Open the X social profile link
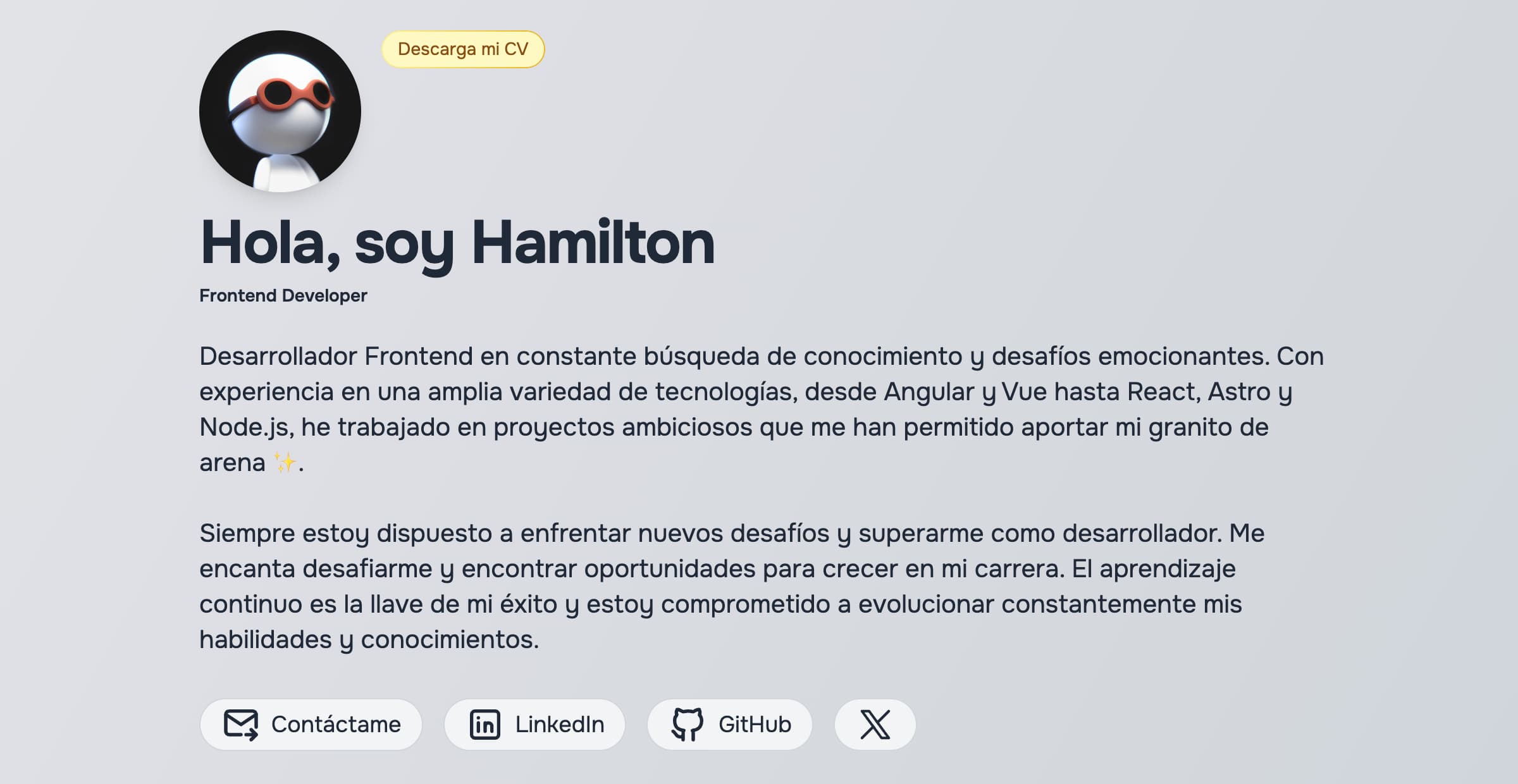This screenshot has width=1518, height=784. coord(875,725)
